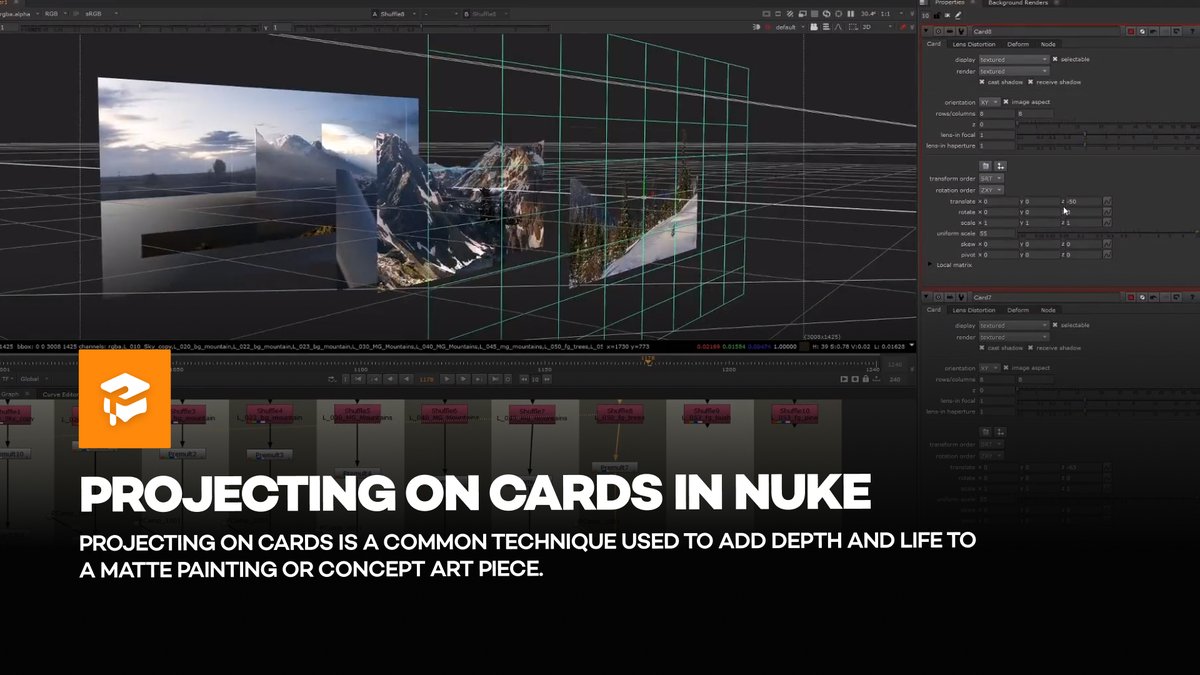Toggle Card8 receive shadow checkbox
This screenshot has width=1200, height=675.
click(x=1030, y=82)
